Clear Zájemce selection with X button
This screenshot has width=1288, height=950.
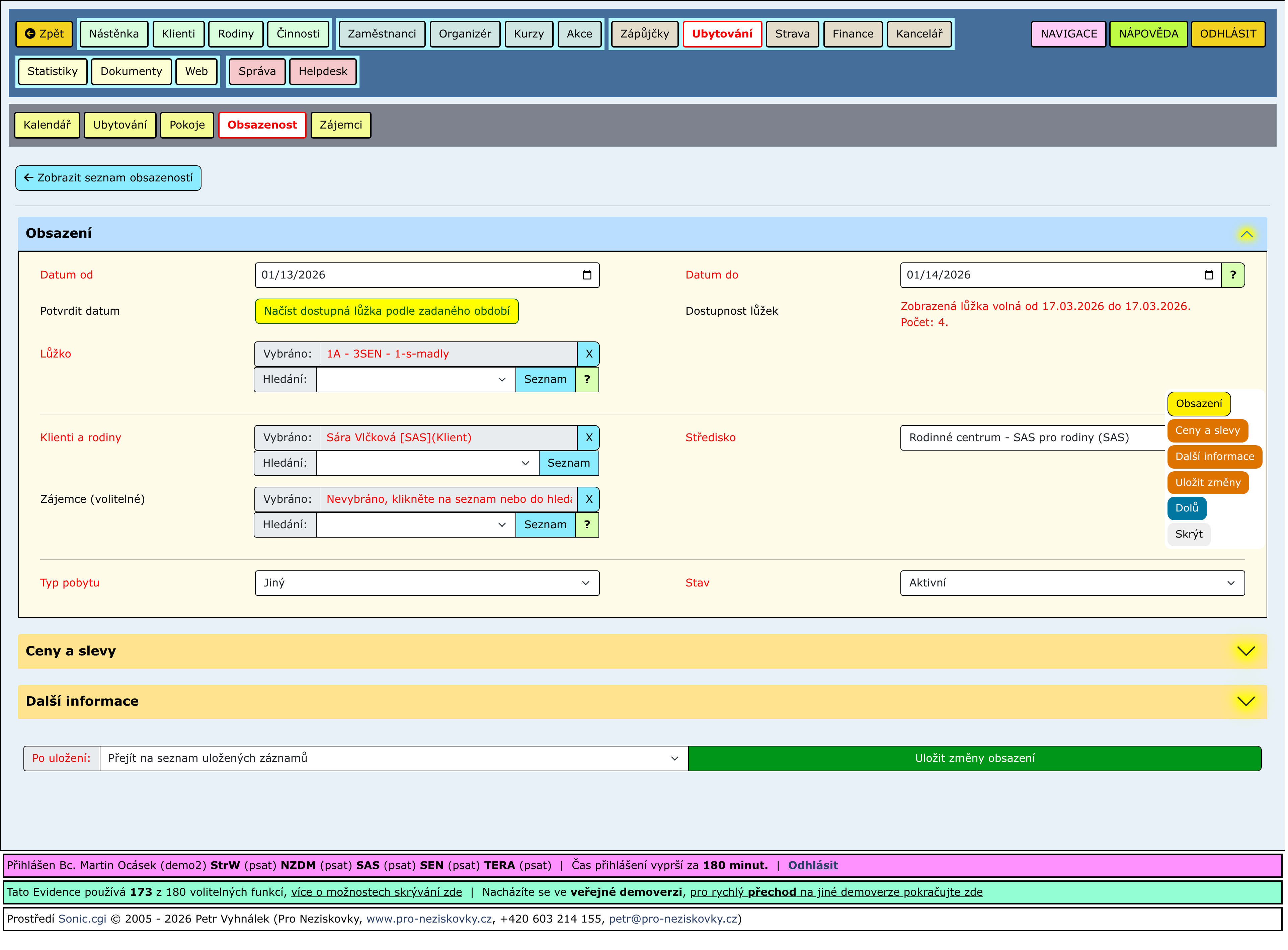[588, 500]
